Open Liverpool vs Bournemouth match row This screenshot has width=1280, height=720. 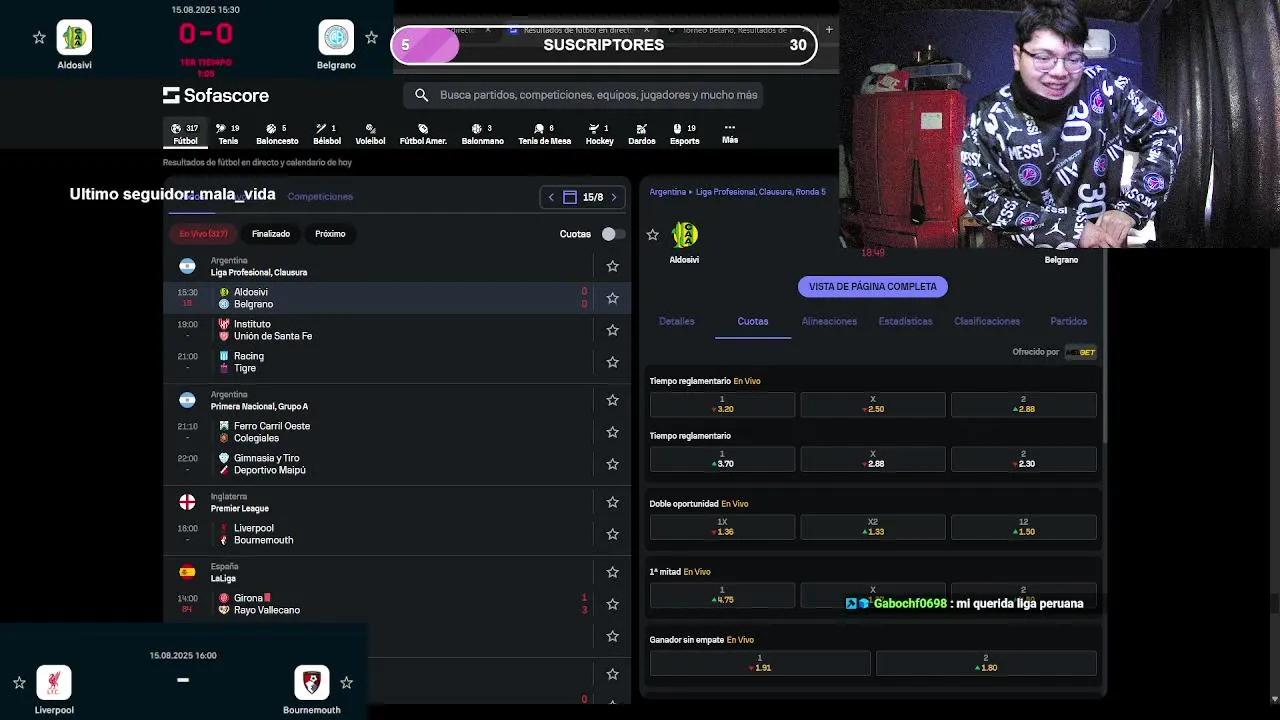(397, 534)
